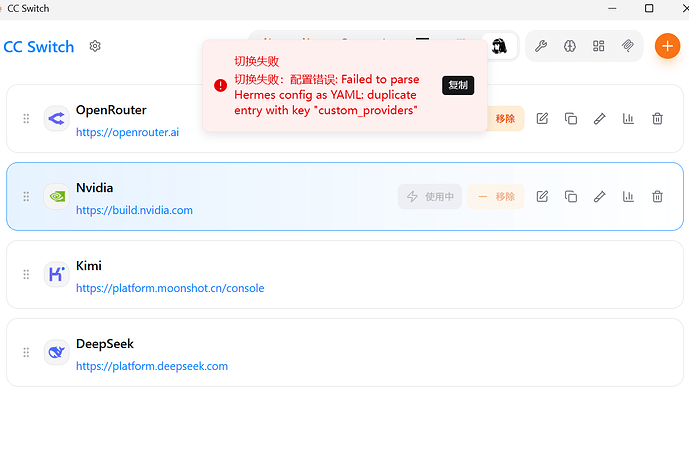Screen dimensions: 689x465
Task: Click the orange plus add-provider button
Action: (x=667, y=46)
